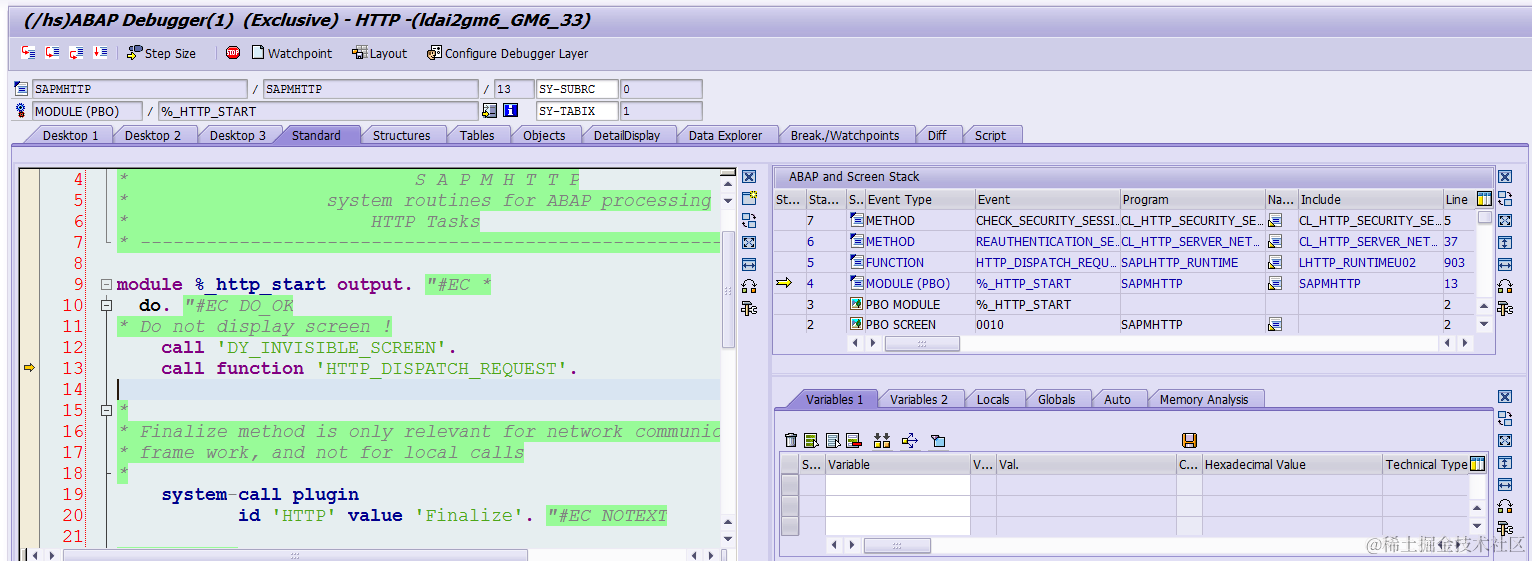Click the red Stop breakpoint icon
Screen dimensions: 1532x561
233,53
